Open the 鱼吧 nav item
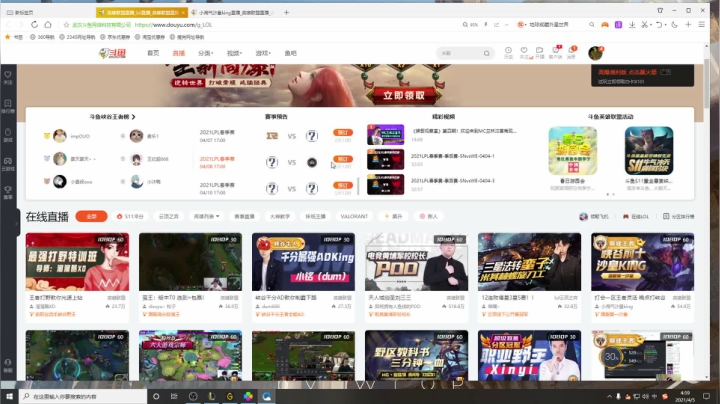The height and width of the screenshot is (404, 720). tap(290, 53)
